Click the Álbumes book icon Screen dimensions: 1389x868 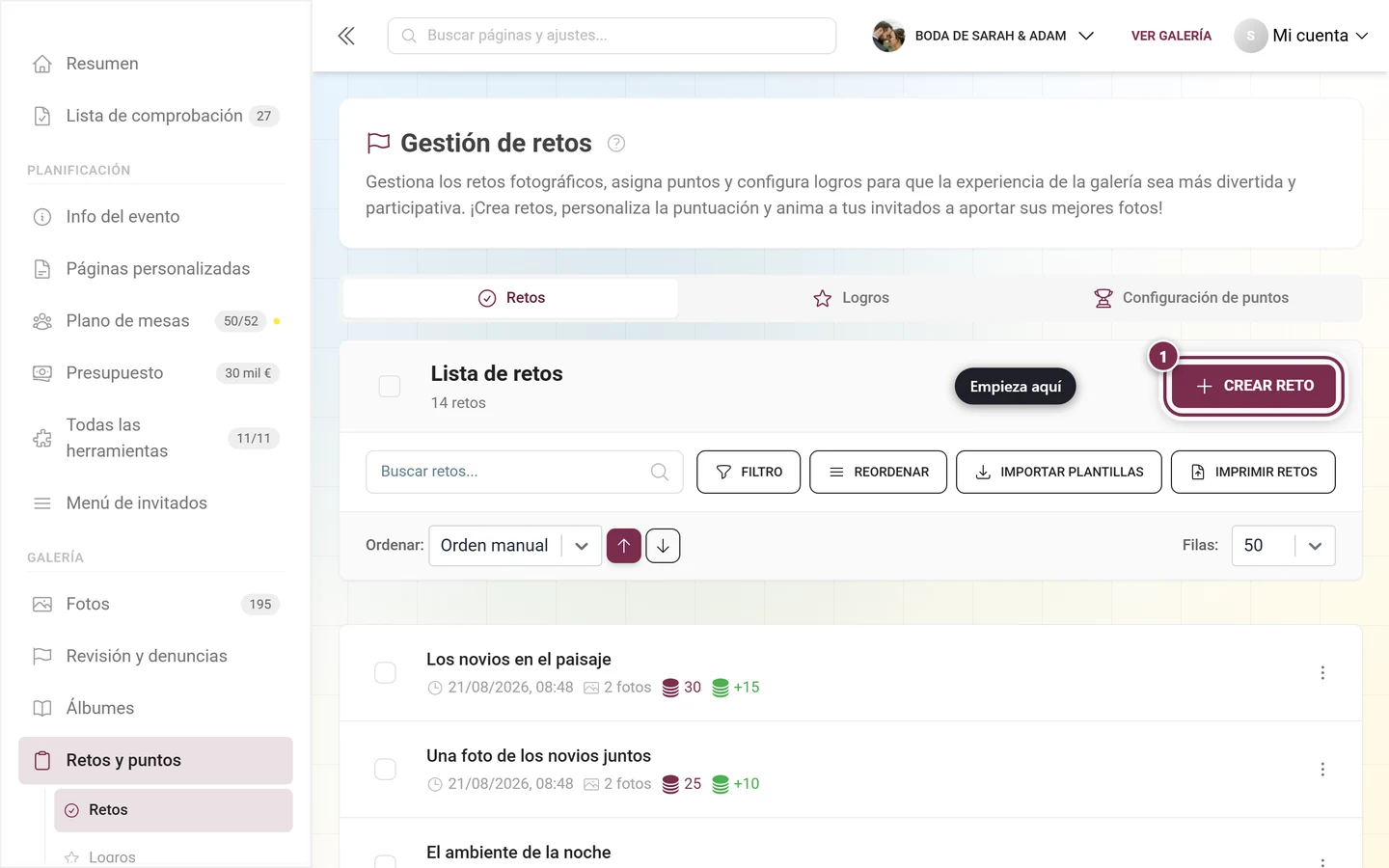[x=42, y=709]
